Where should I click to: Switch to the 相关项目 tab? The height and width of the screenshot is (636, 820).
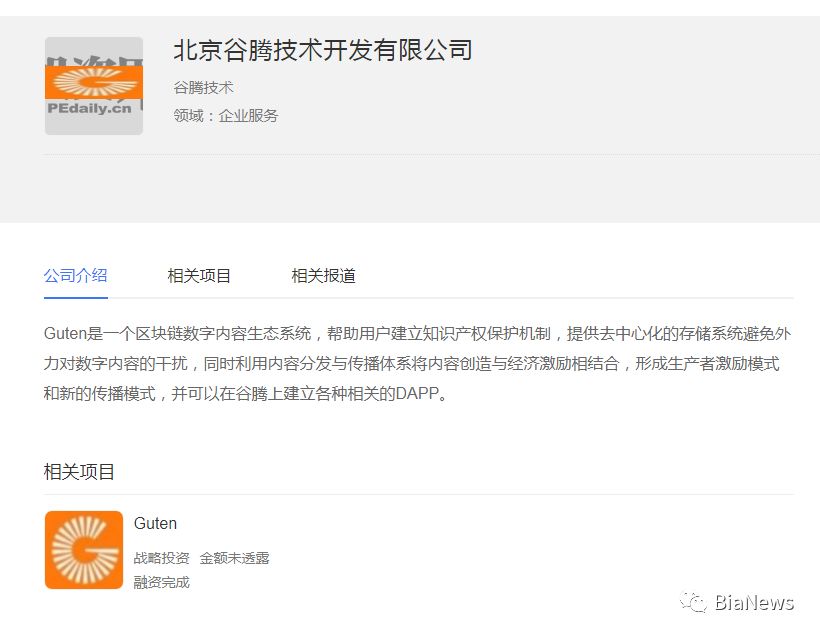click(199, 275)
